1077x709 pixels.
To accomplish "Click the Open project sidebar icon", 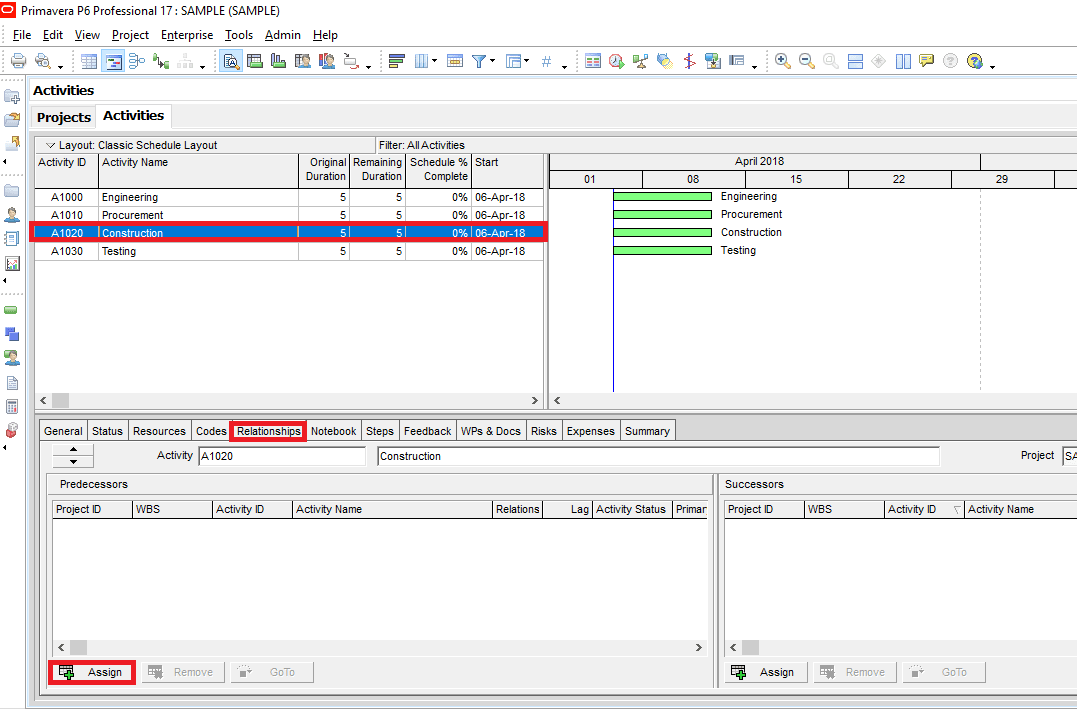I will (x=12, y=120).
